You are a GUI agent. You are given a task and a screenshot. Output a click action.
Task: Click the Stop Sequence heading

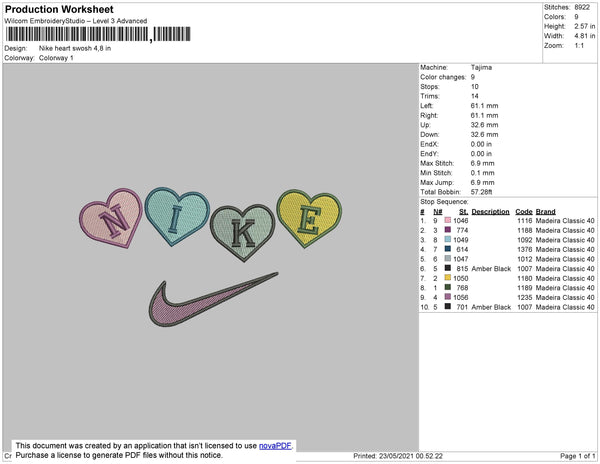[x=444, y=202]
